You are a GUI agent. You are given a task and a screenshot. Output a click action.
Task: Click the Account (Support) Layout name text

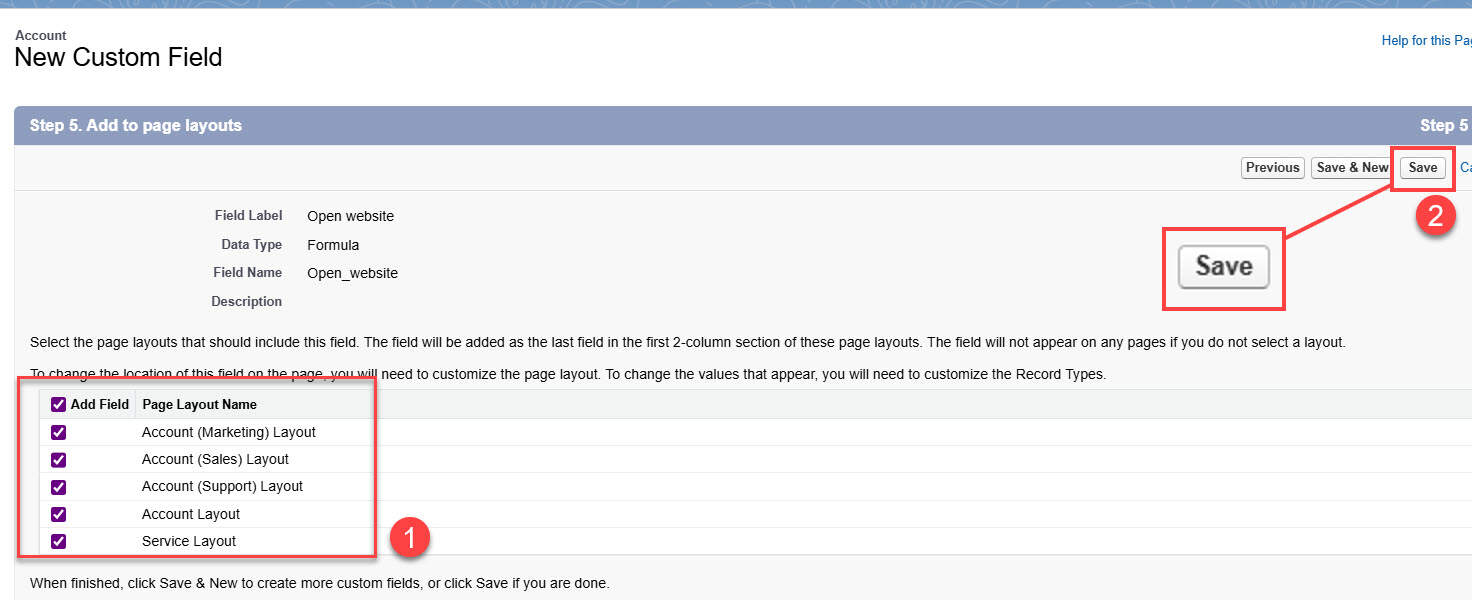(222, 486)
